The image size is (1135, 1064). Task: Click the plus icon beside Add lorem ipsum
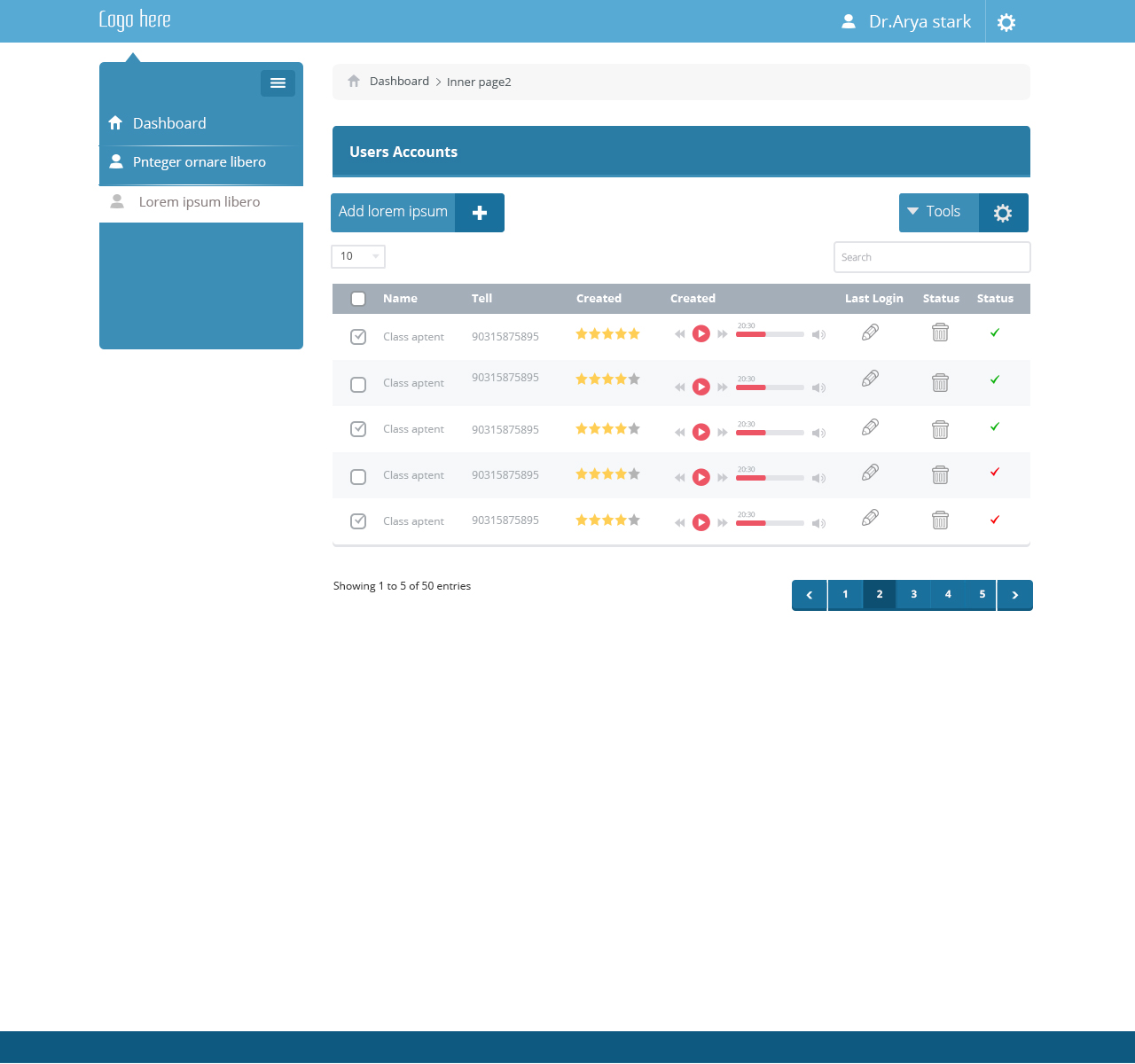pyautogui.click(x=480, y=213)
